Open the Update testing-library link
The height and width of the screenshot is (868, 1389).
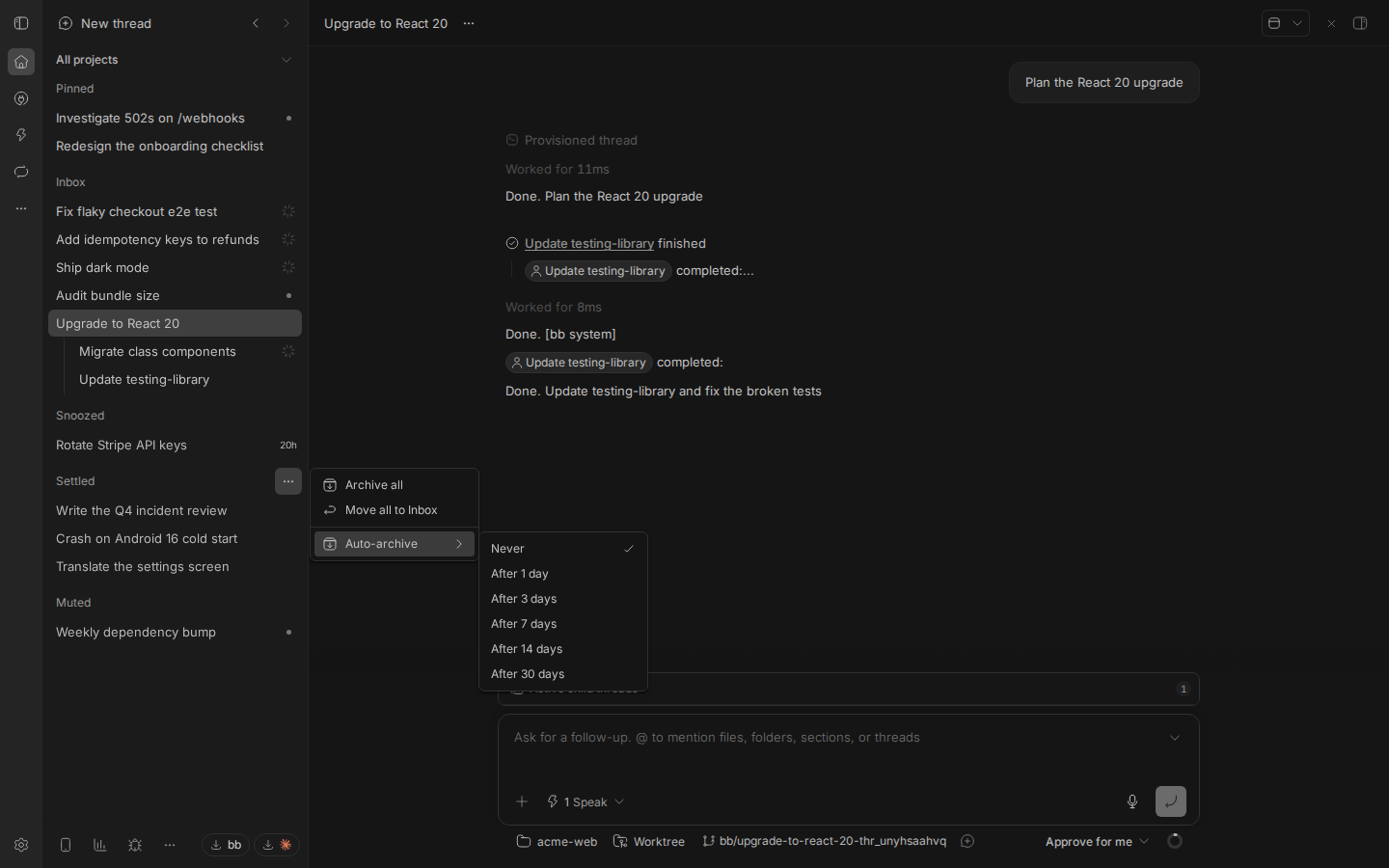pyautogui.click(x=589, y=243)
